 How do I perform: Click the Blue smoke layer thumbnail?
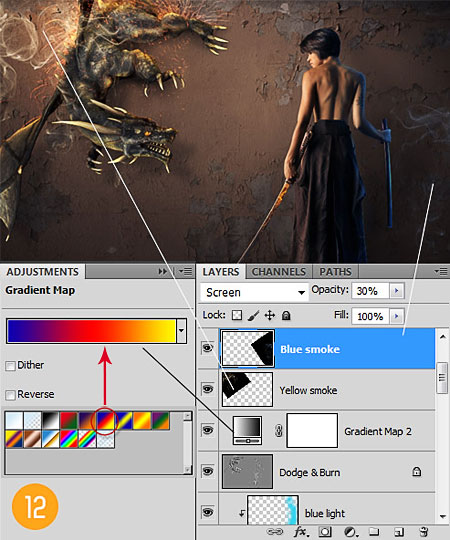coord(248,348)
